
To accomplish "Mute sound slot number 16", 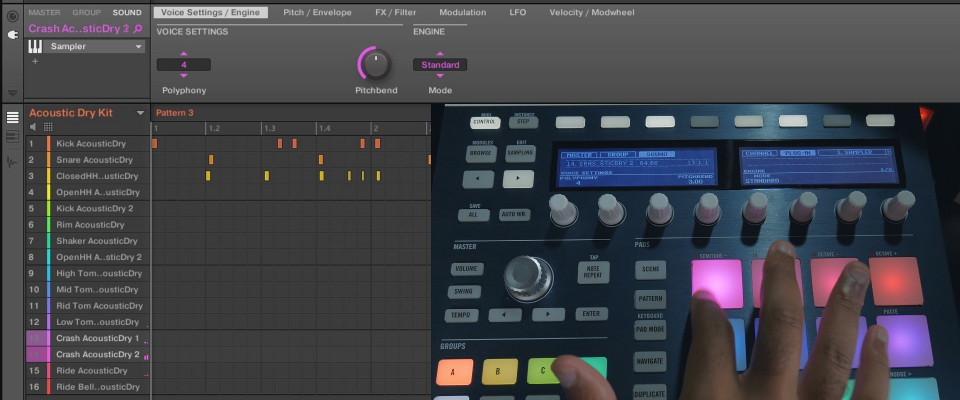I will 34,387.
